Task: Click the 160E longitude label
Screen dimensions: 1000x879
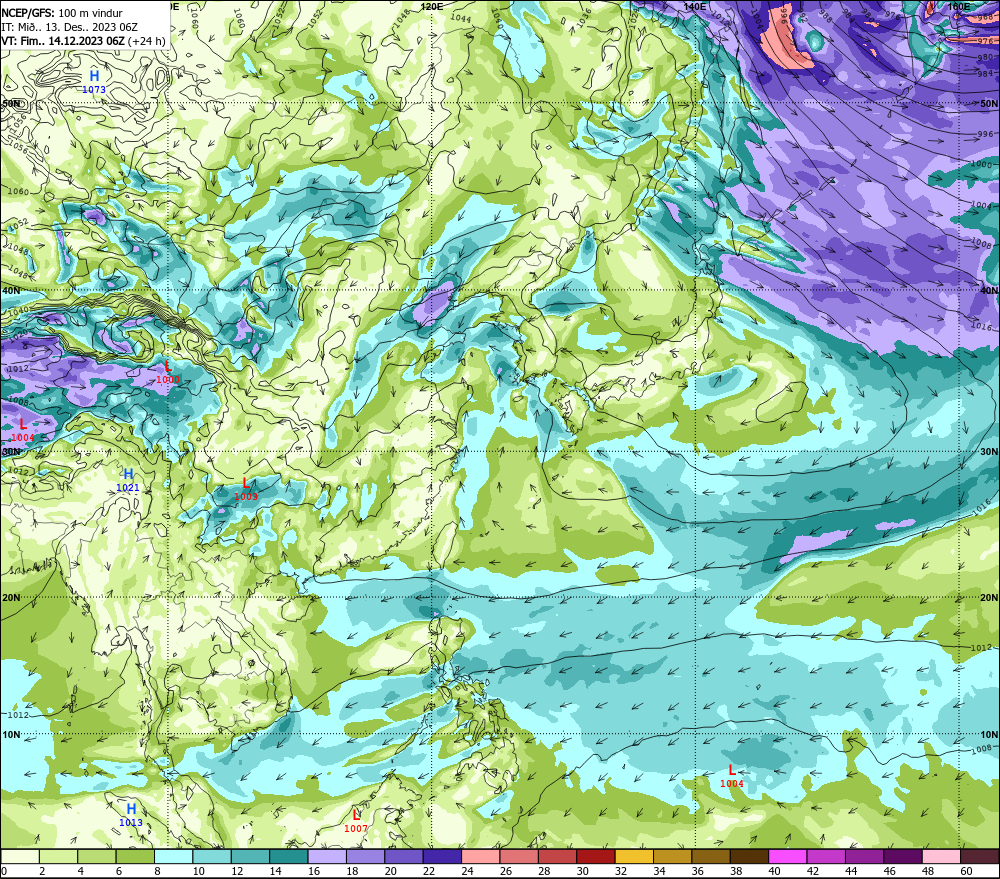Action: tap(959, 6)
